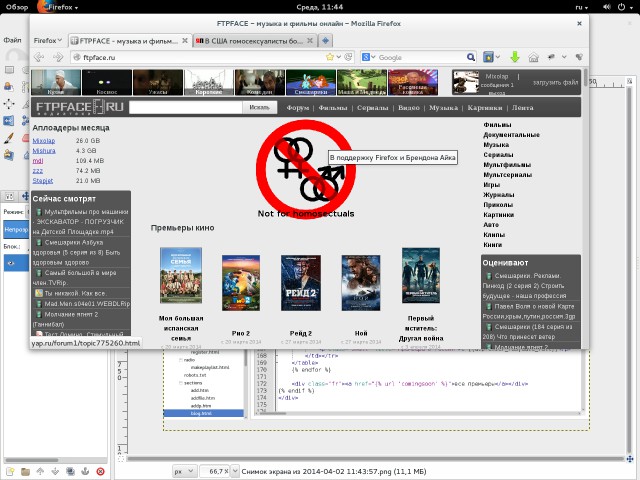Open Документальные category in right sidebar
Image resolution: width=640 pixels, height=480 pixels.
[x=511, y=135]
